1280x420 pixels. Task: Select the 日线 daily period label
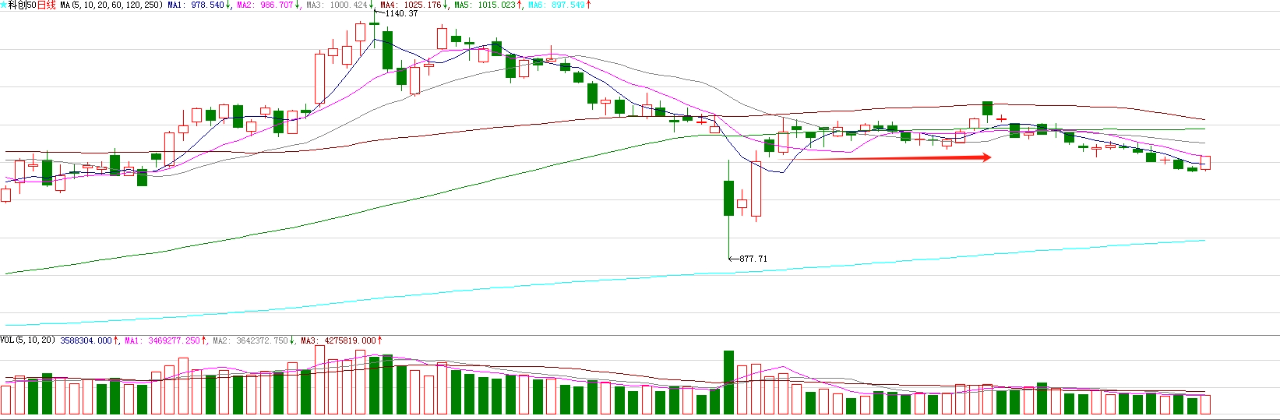click(x=46, y=5)
